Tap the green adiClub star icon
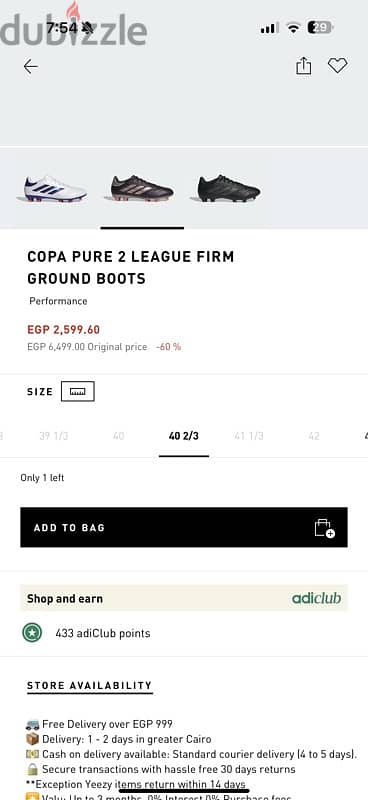 32,633
